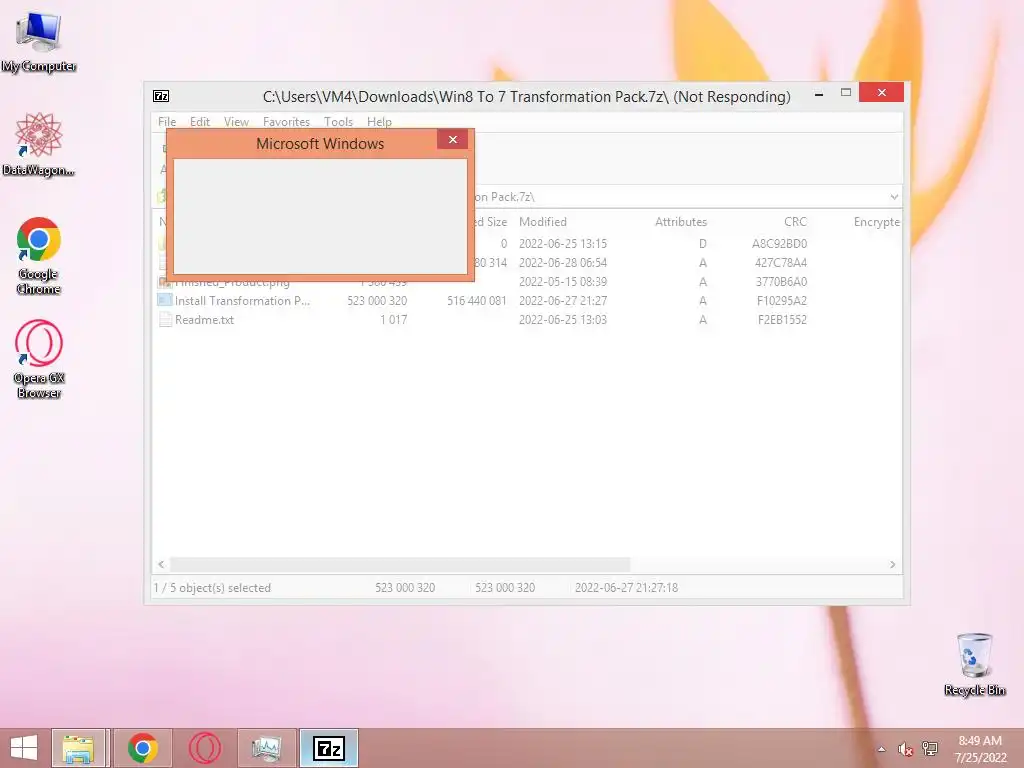Open the DataWagon desktop shortcut

39,145
